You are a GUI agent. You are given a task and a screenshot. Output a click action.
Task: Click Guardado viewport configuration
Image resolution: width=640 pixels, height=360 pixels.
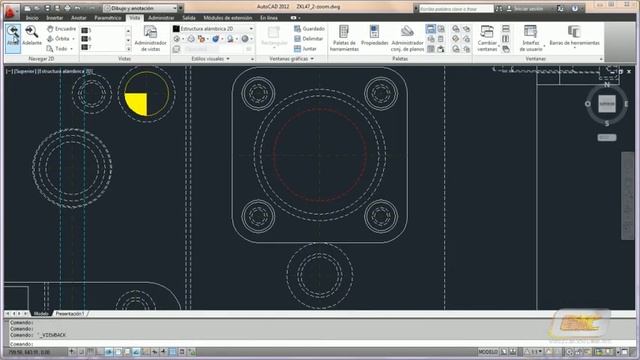click(x=309, y=29)
